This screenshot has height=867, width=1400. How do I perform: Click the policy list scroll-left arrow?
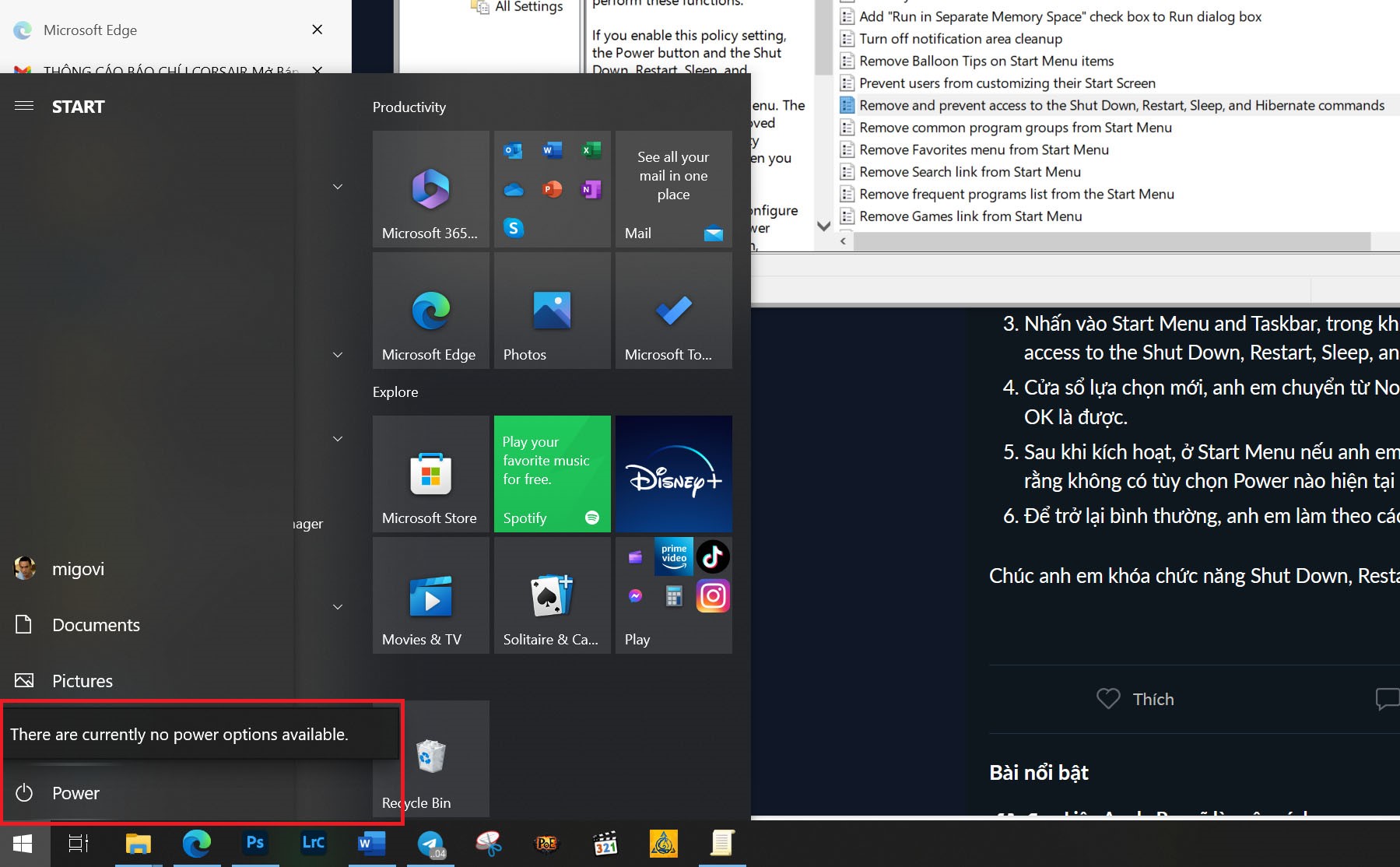pos(844,242)
